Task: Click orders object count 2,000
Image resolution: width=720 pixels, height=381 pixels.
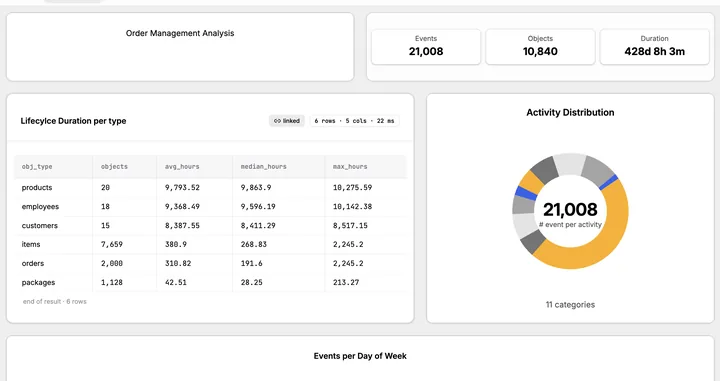Action: point(112,263)
